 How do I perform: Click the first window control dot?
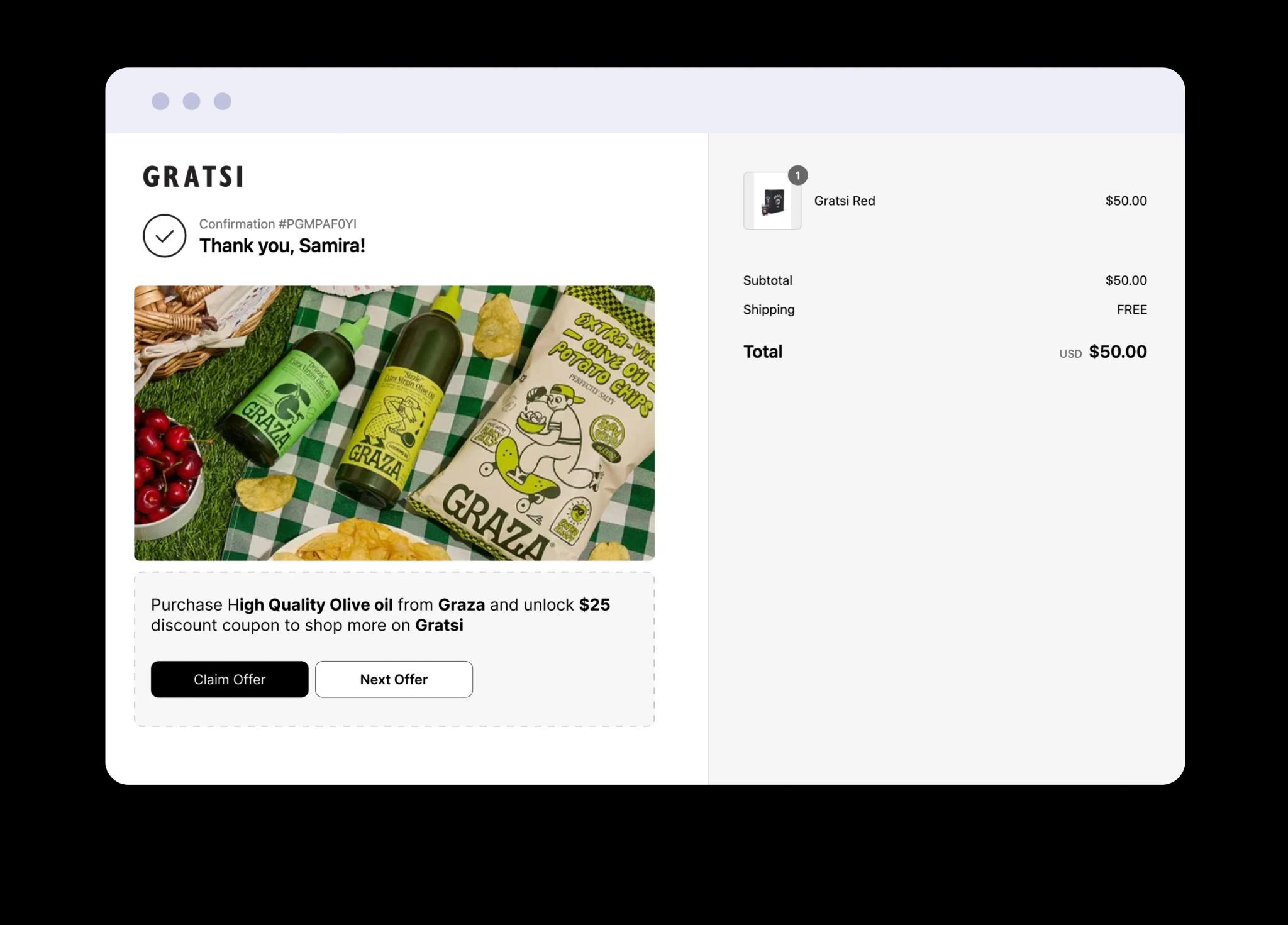[x=160, y=101]
